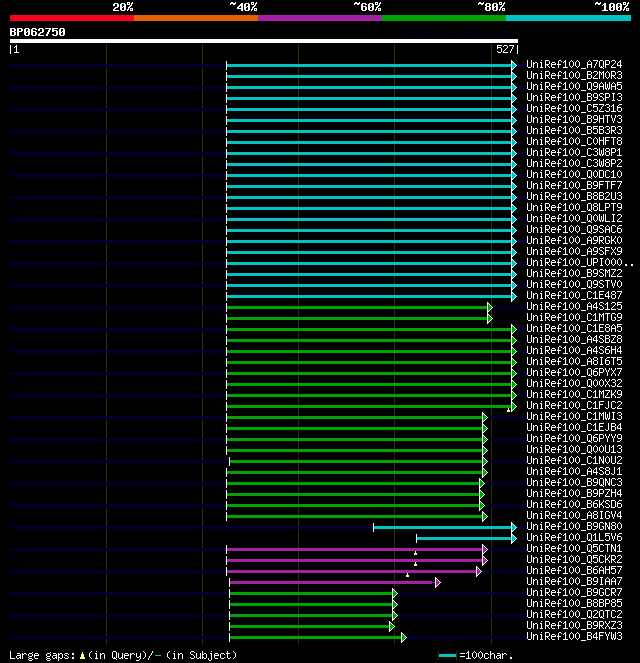
Task: Click the UniRef100_B8B2U3 label
Action: click(574, 197)
